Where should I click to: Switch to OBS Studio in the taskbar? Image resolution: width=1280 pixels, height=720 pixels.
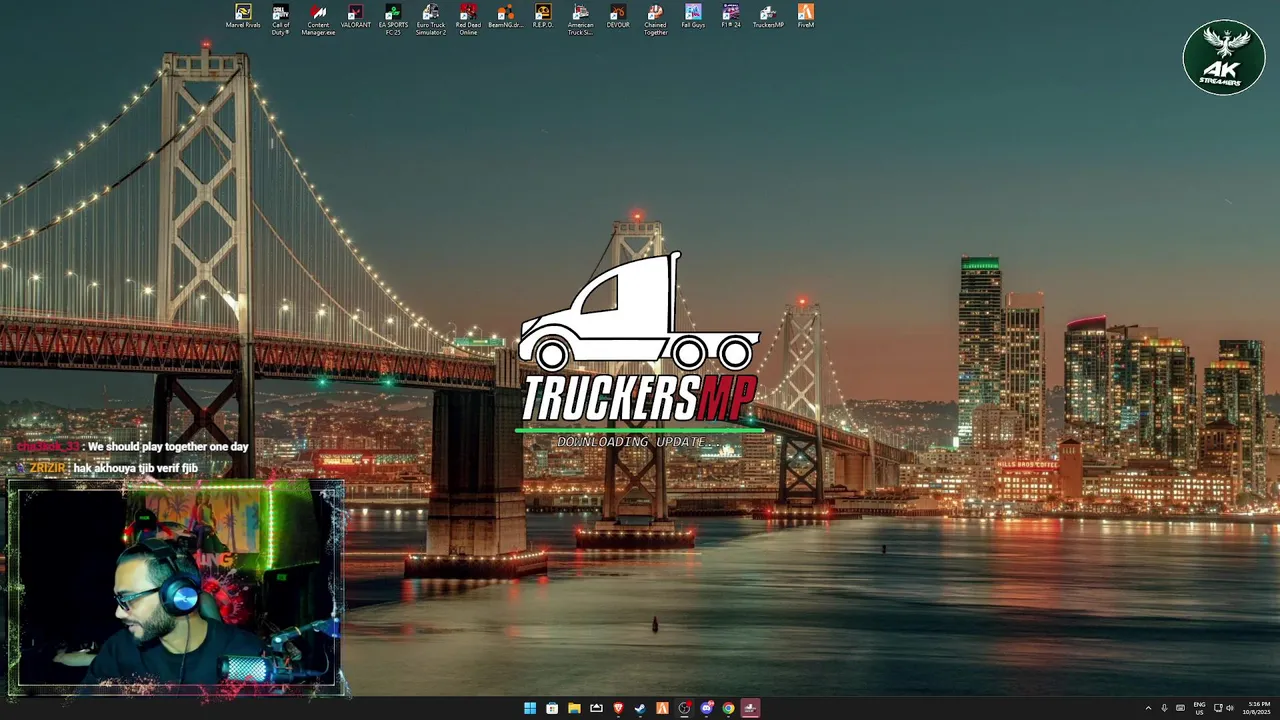(x=684, y=708)
